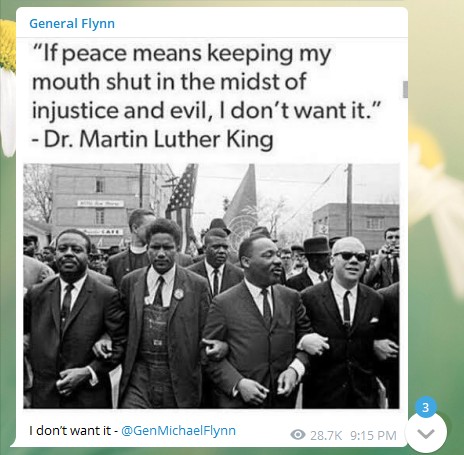Click the CAFE sign in the photo
This screenshot has width=464, height=455.
point(103,232)
